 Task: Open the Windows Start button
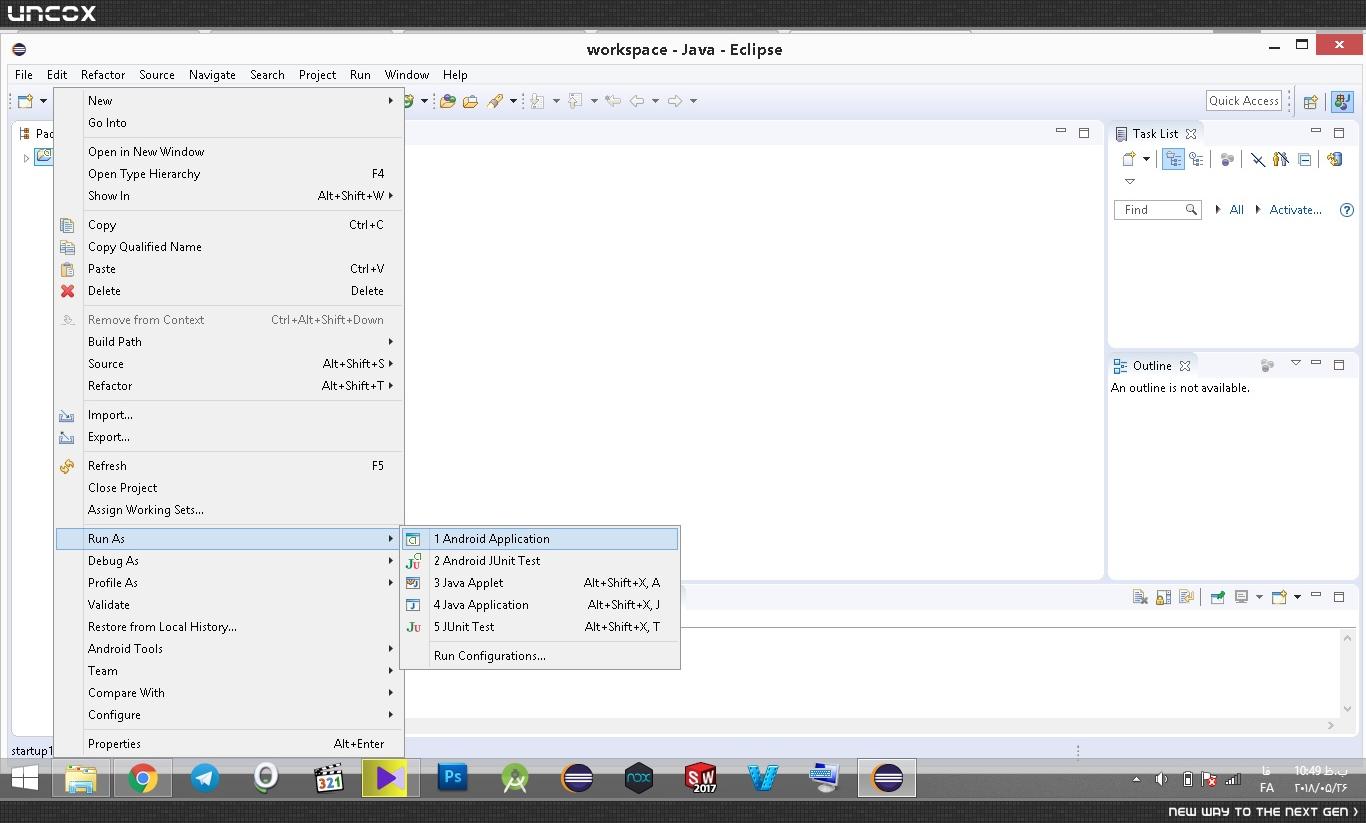point(25,778)
